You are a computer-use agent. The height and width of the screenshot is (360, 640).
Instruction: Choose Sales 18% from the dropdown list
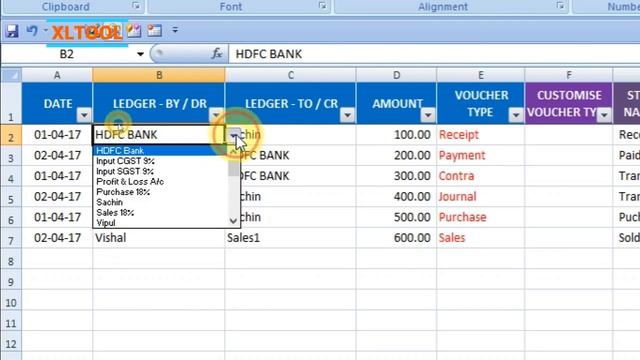160,213
